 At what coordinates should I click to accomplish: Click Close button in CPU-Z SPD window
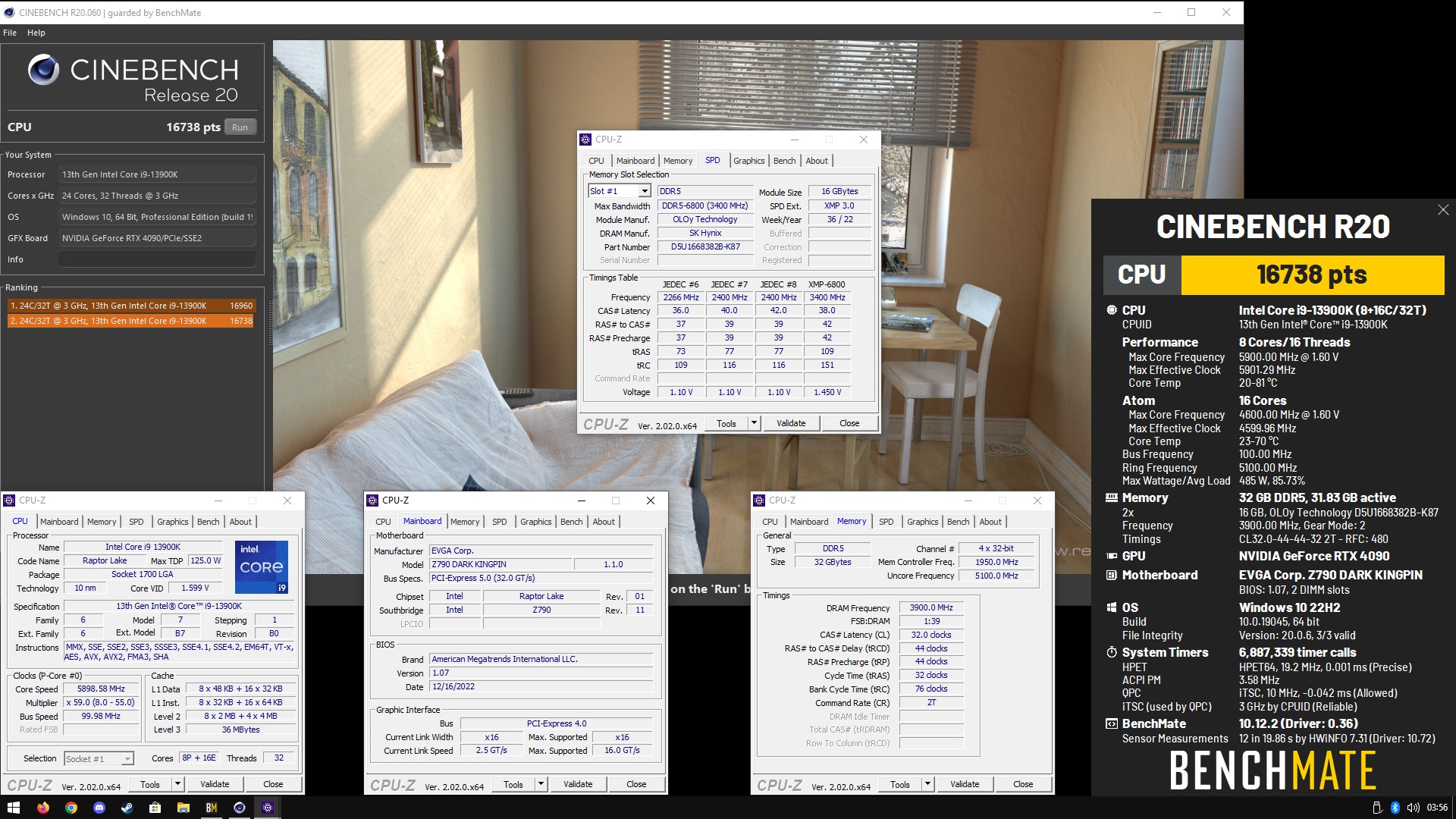[849, 423]
